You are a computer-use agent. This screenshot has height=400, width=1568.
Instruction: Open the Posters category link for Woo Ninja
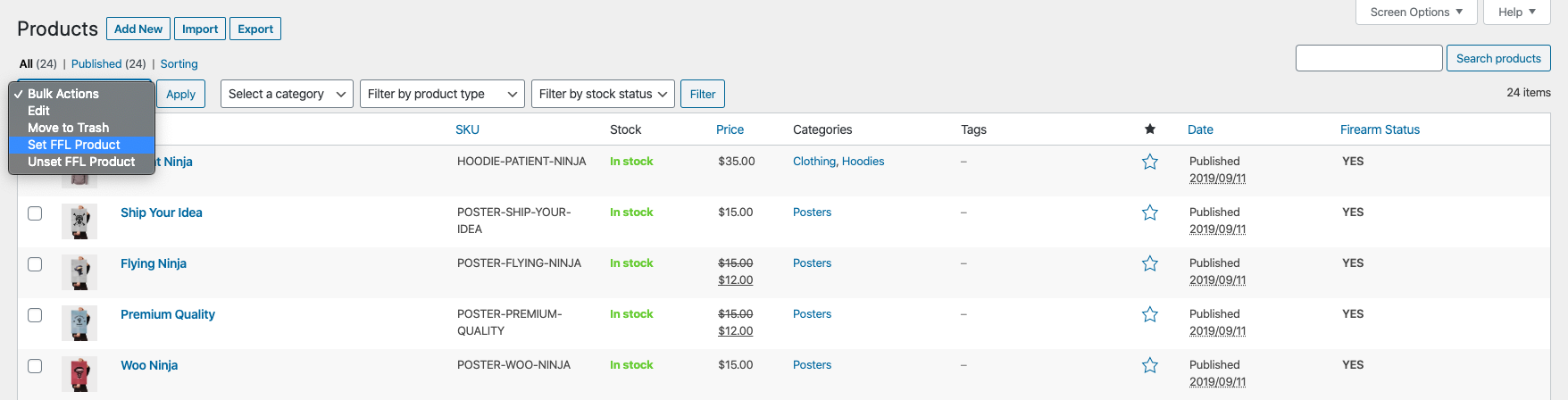point(812,365)
